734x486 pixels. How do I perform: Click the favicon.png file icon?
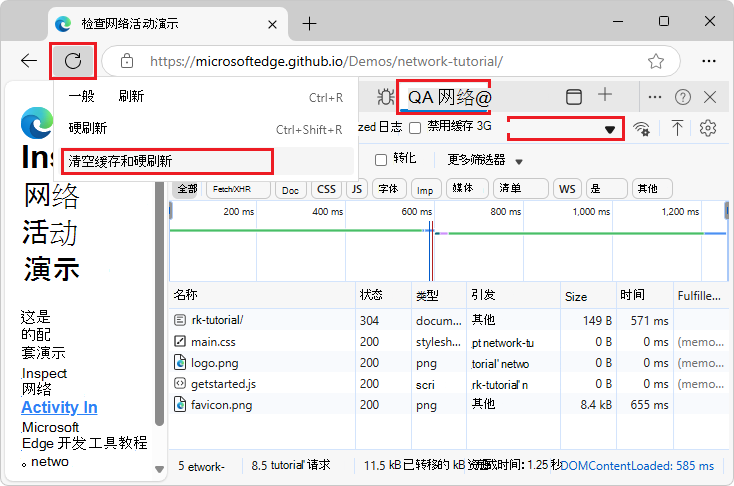coord(180,405)
